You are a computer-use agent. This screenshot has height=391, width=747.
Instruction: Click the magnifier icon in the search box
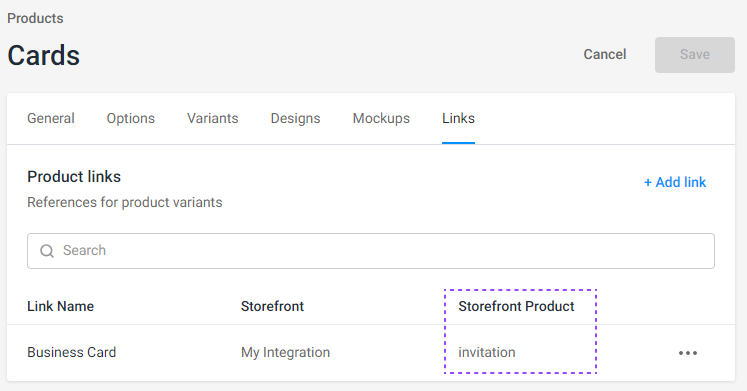coord(47,251)
